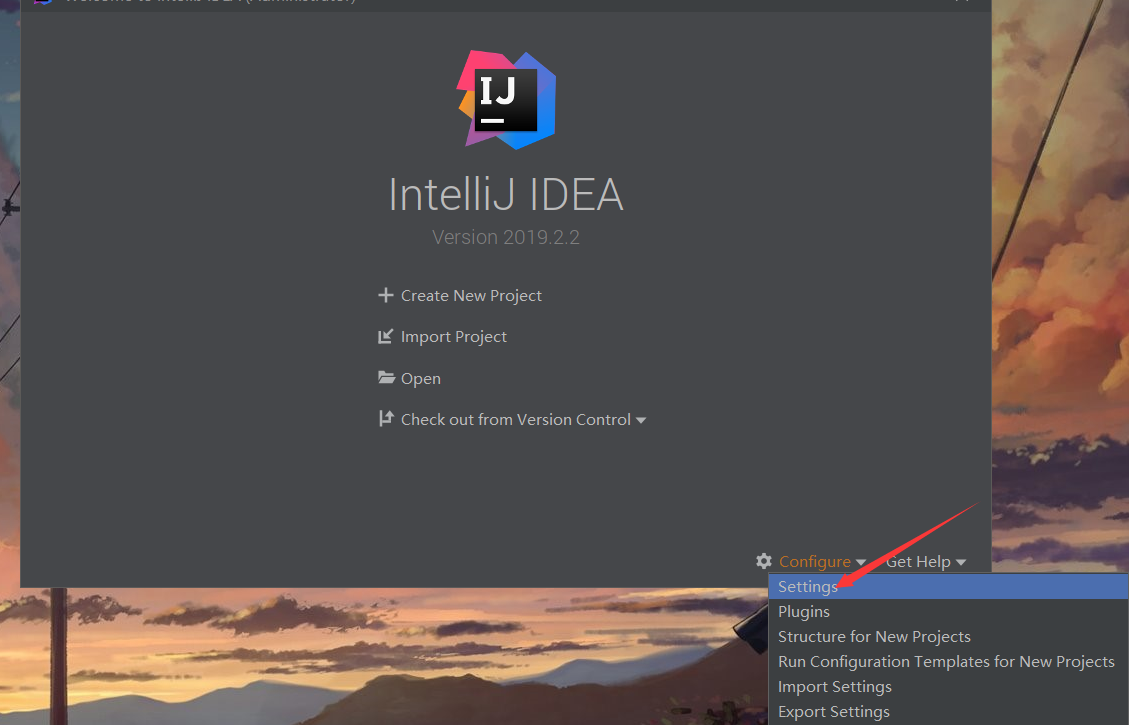Select Import Settings menu entry
The height and width of the screenshot is (725, 1129).
948,687
